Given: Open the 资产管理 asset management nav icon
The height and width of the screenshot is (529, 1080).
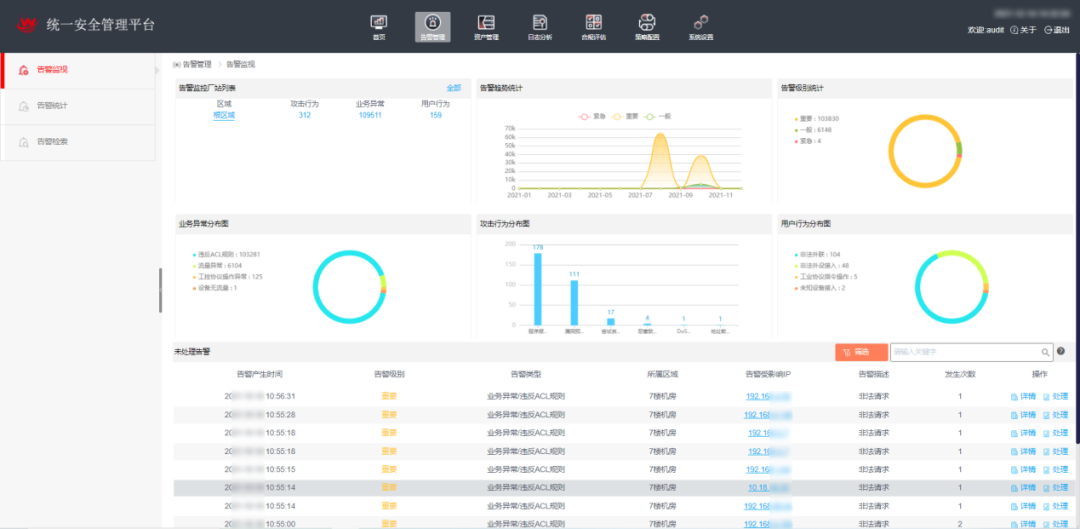Looking at the screenshot, I should [486, 22].
